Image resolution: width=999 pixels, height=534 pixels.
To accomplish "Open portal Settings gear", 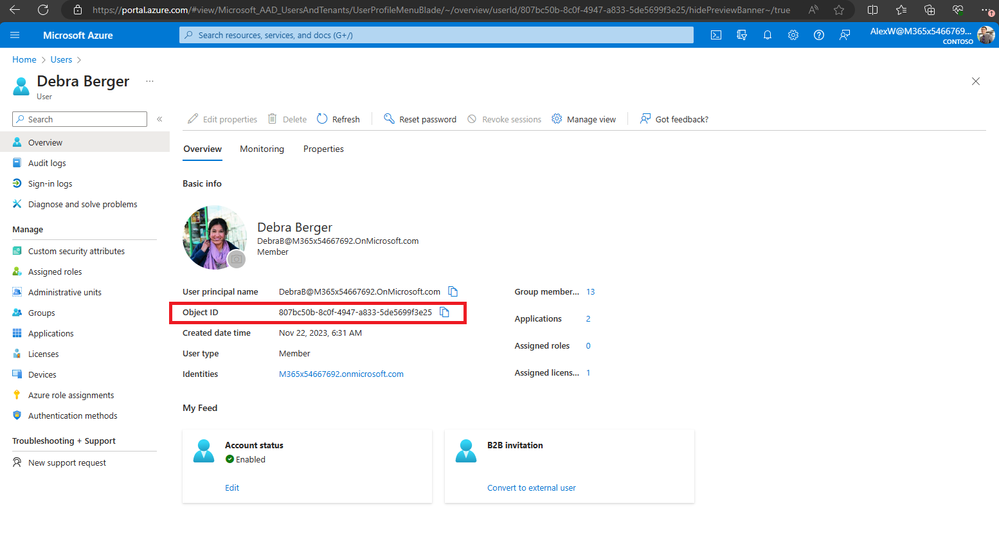I will coord(793,35).
